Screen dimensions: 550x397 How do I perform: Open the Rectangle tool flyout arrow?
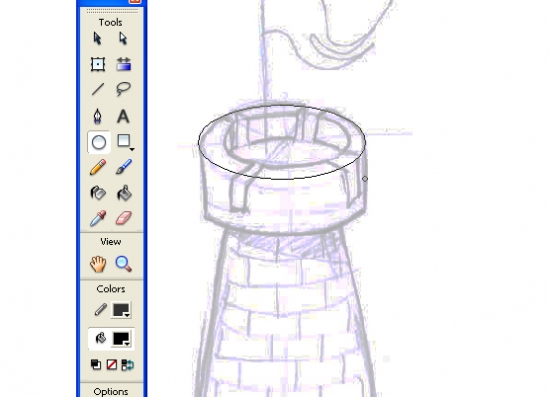coord(132,150)
